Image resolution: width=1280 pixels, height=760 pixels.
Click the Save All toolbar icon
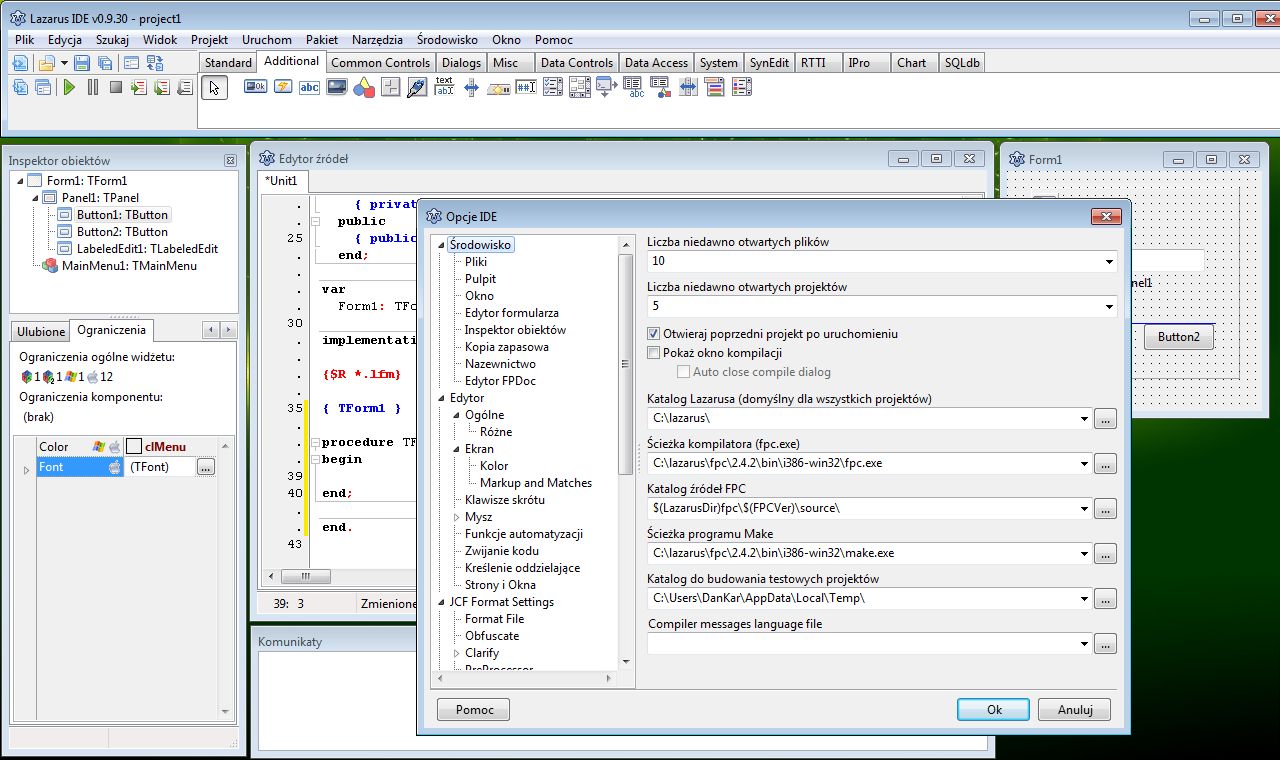point(105,63)
